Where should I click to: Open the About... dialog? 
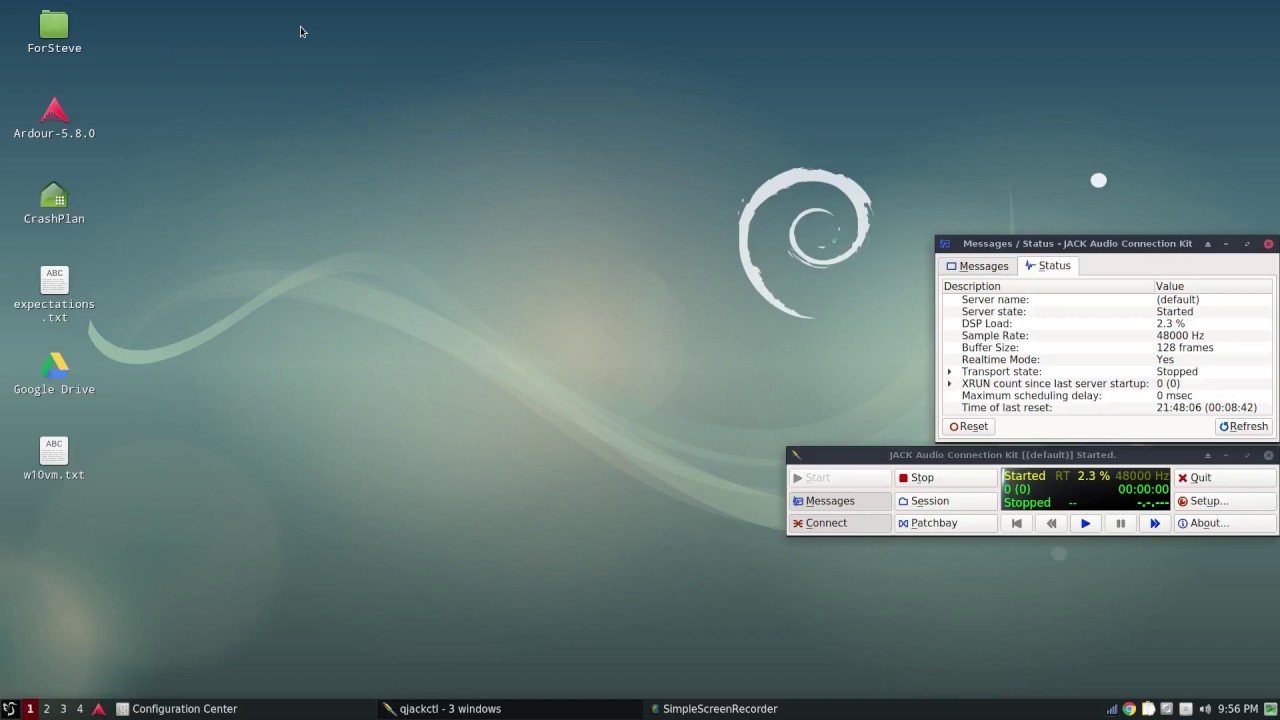click(x=1225, y=523)
